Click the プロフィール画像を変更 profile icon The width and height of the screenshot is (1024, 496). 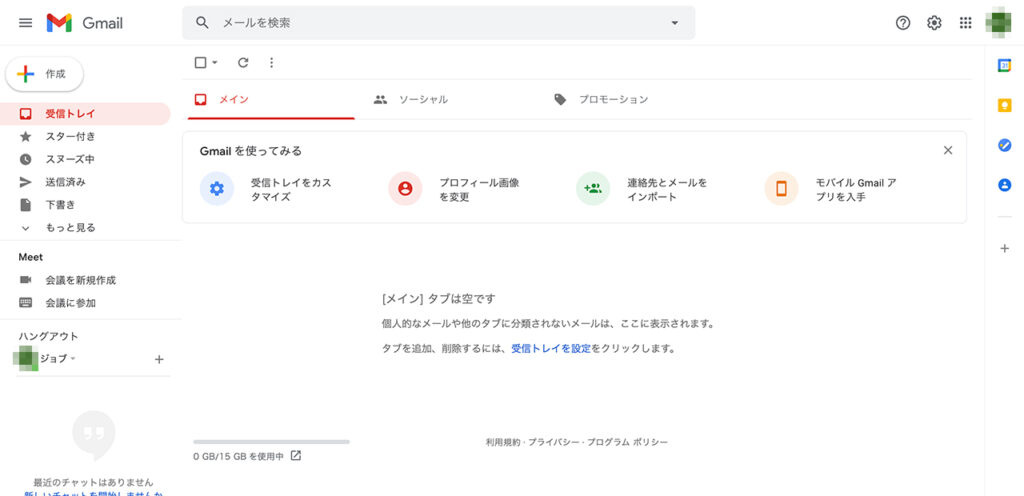click(405, 189)
